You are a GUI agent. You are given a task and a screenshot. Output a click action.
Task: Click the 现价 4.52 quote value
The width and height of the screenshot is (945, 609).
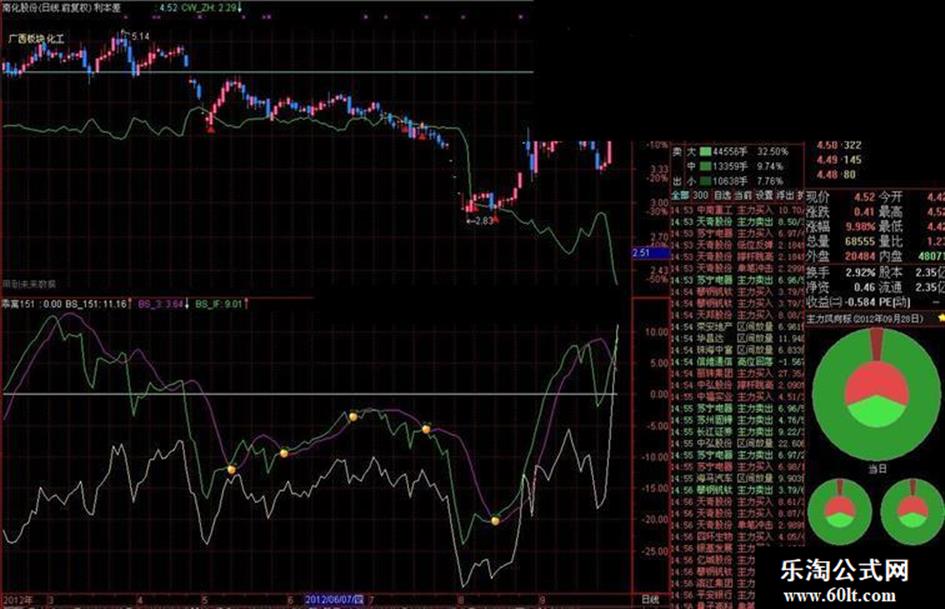pyautogui.click(x=864, y=197)
